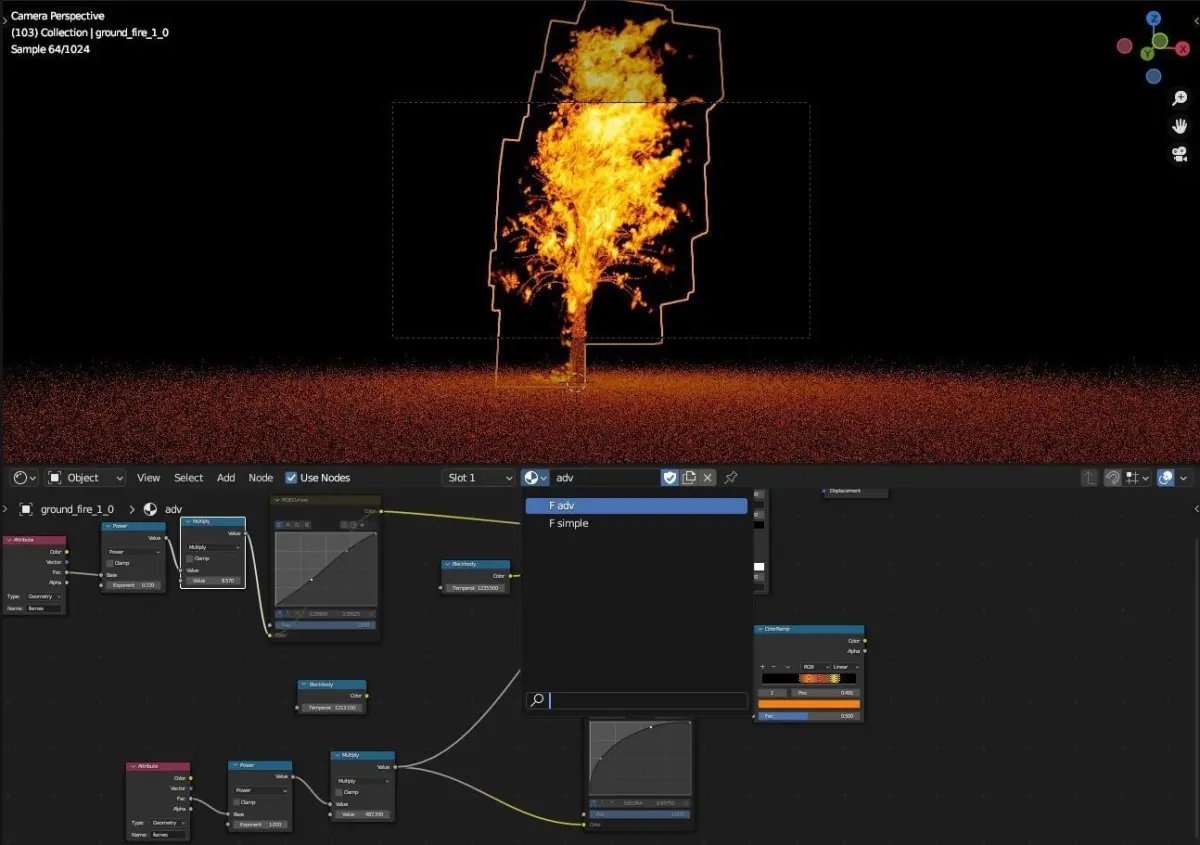Click the new material duplicate icon
The image size is (1200, 845).
pyautogui.click(x=689, y=478)
